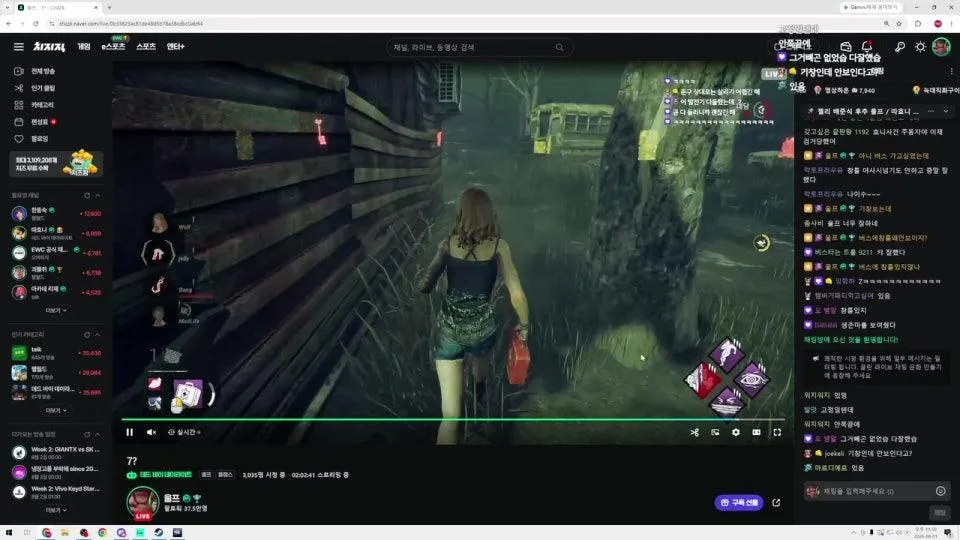The height and width of the screenshot is (540, 960).
Task: Click the cheese reward banner
Action: coord(56,164)
